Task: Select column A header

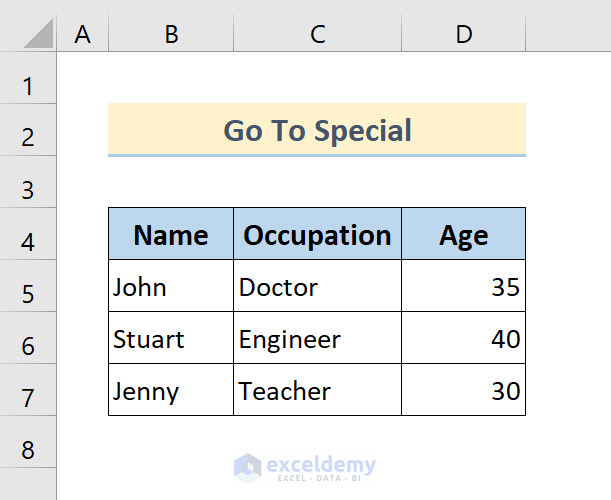Action: click(83, 34)
